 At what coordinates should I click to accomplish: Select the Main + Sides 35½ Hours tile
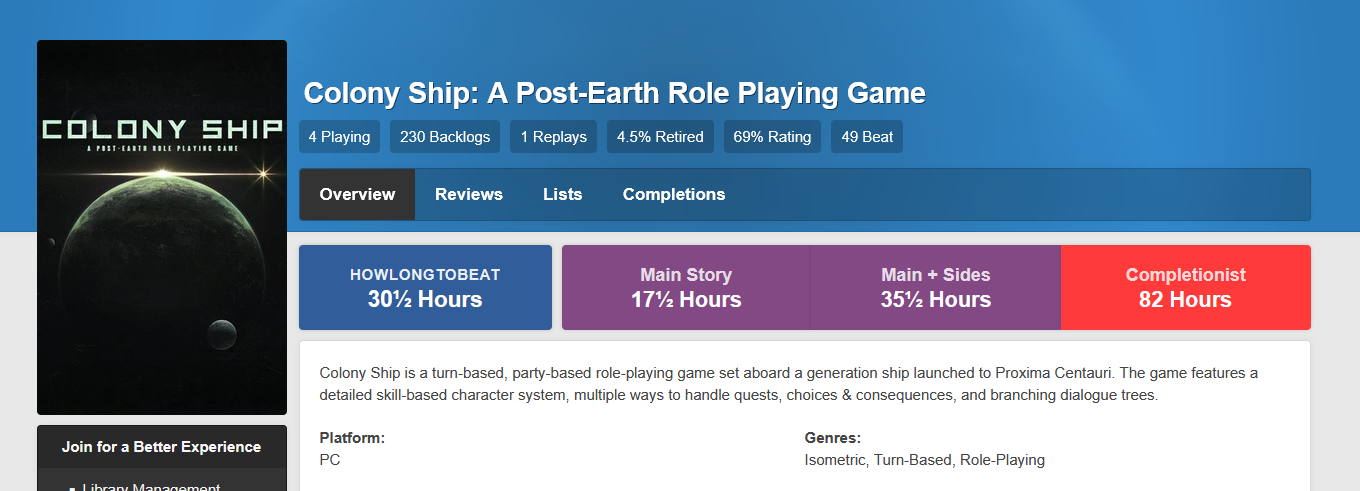936,288
